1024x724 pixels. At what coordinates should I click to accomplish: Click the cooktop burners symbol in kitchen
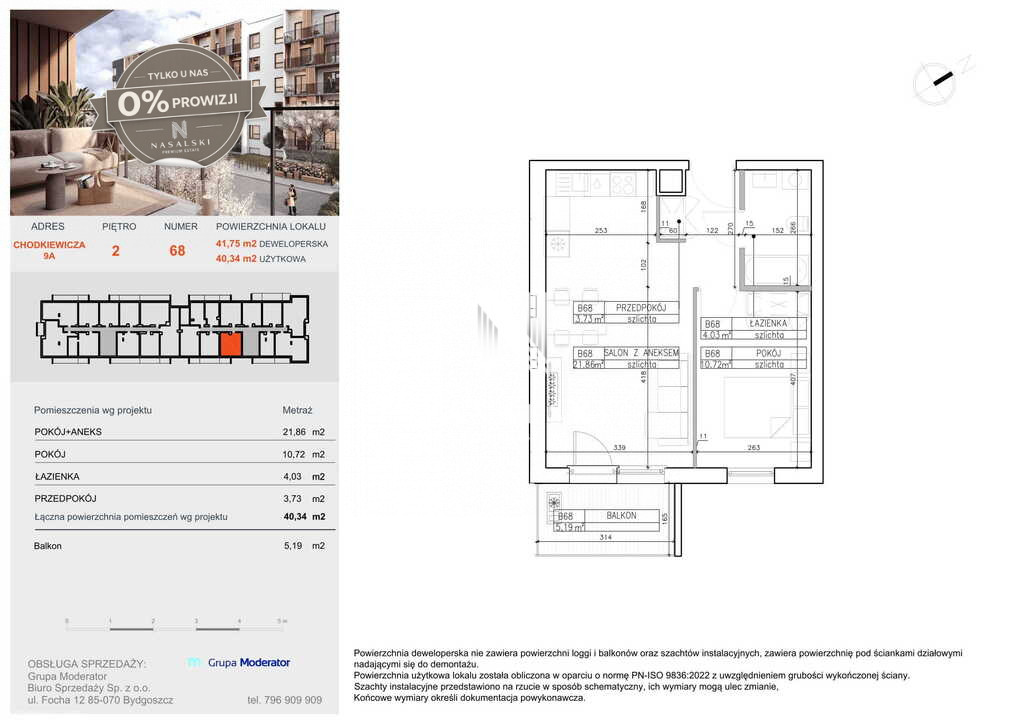click(622, 183)
